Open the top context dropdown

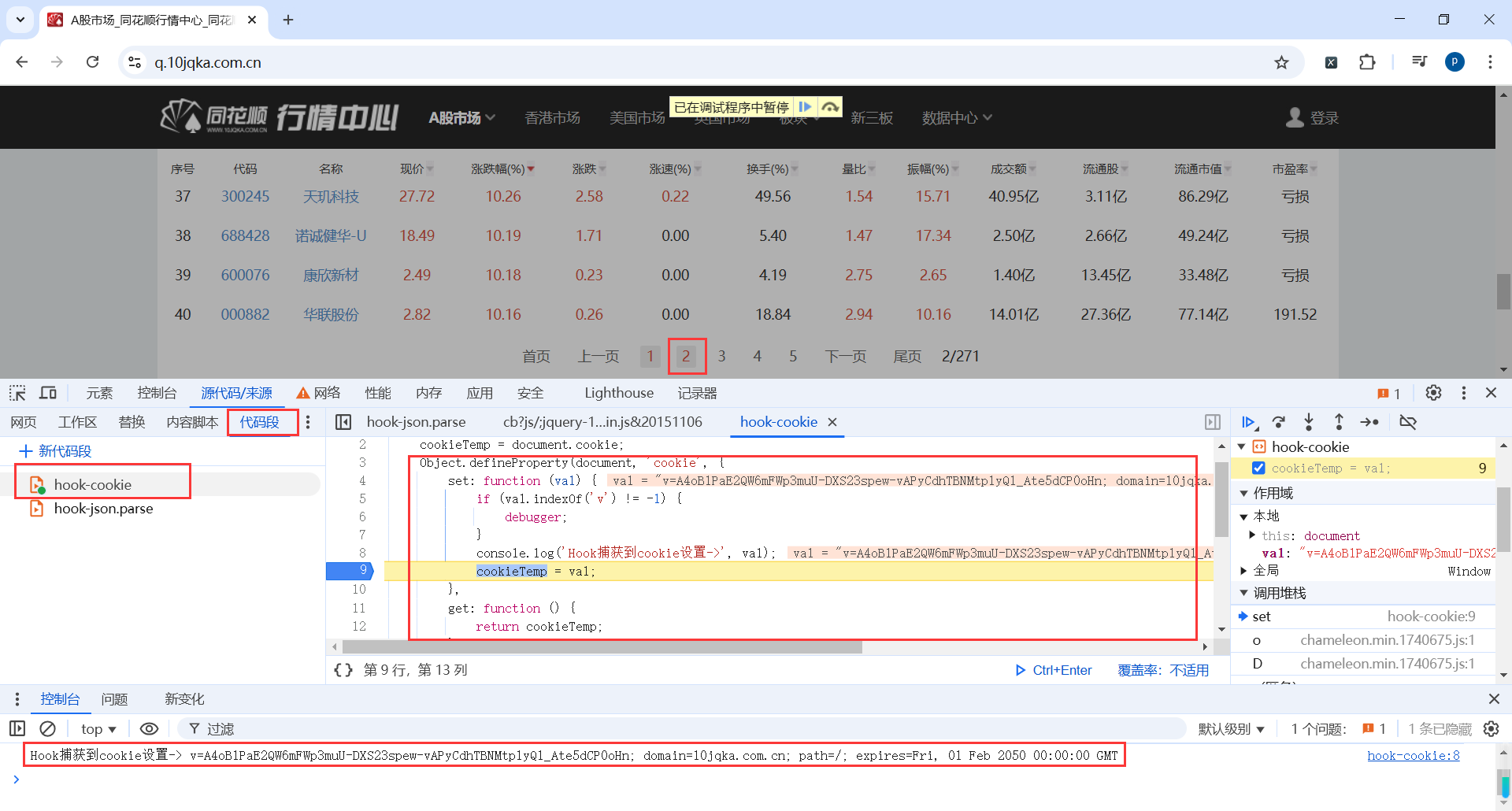click(98, 729)
